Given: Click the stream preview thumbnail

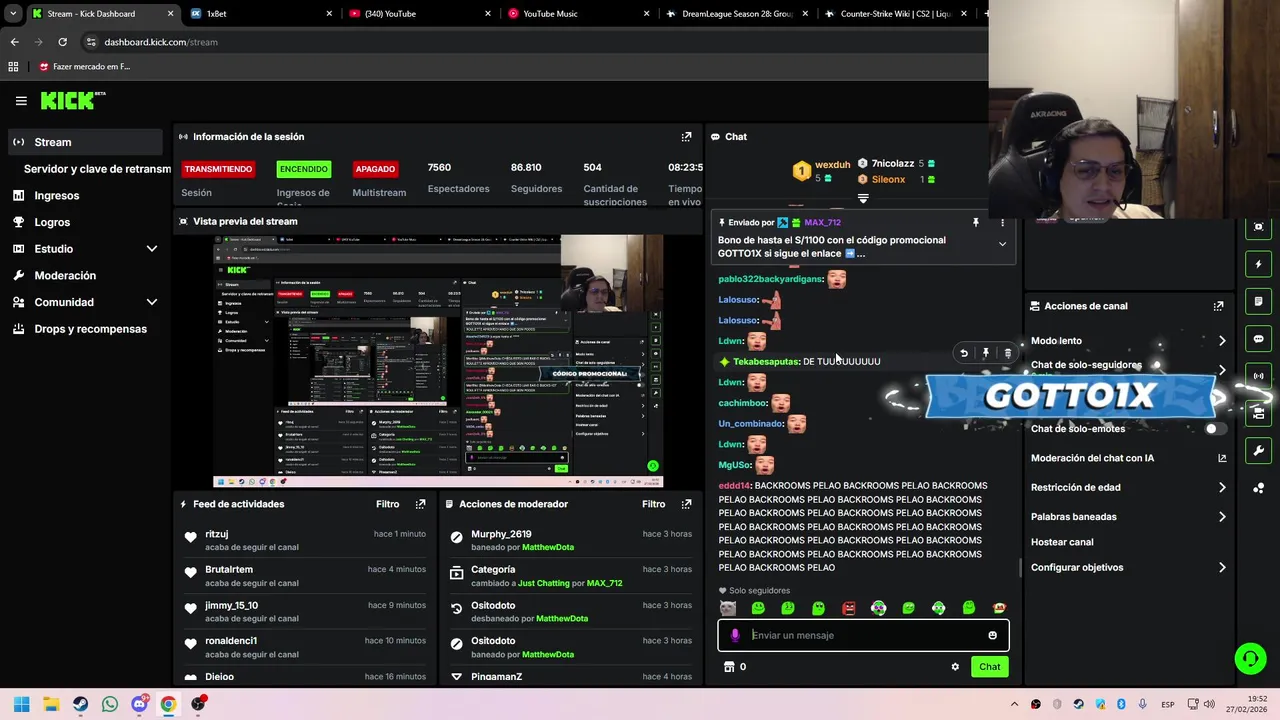Looking at the screenshot, I should (438, 361).
